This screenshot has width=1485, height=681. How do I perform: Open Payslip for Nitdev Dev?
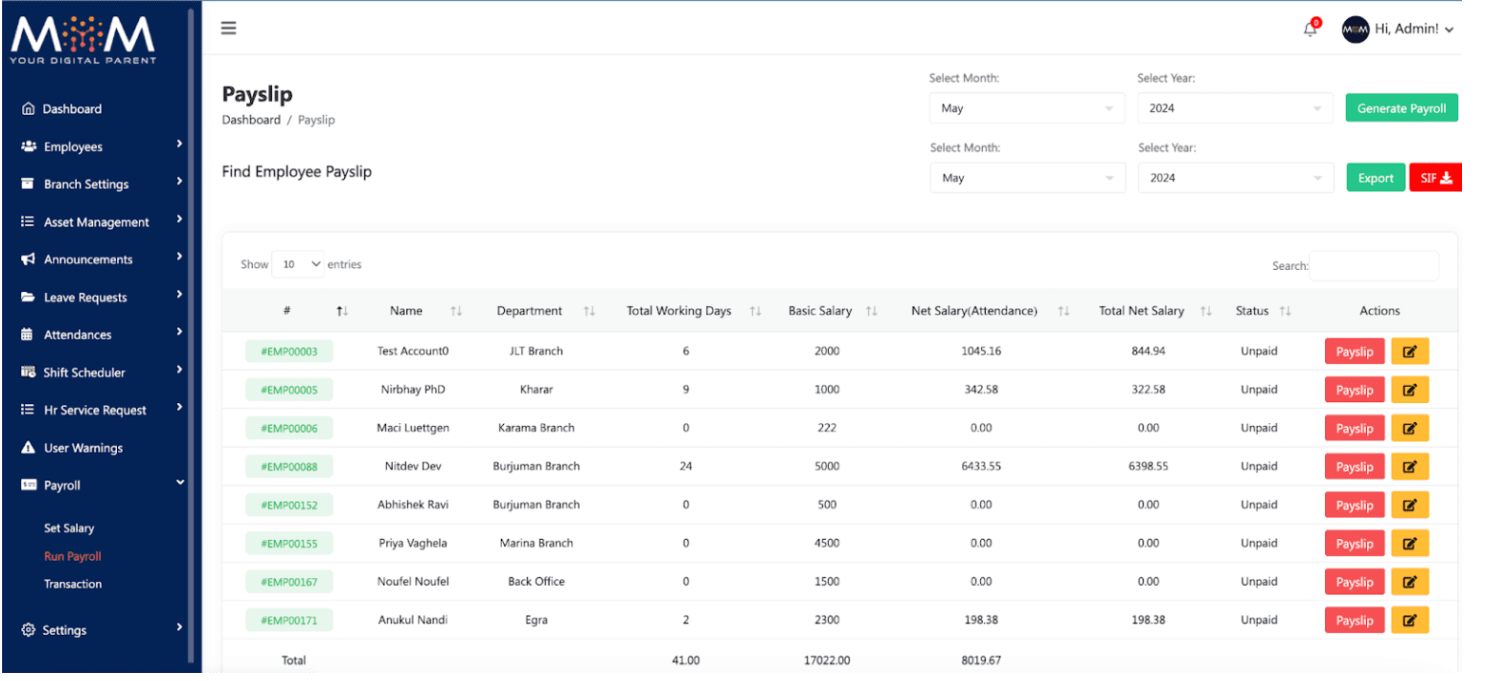click(x=1355, y=466)
